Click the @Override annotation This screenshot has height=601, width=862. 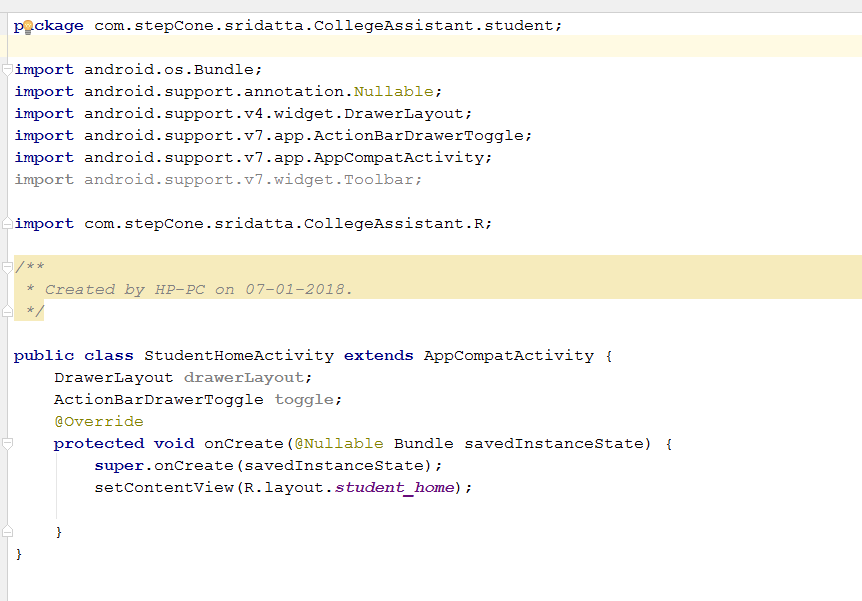(97, 421)
